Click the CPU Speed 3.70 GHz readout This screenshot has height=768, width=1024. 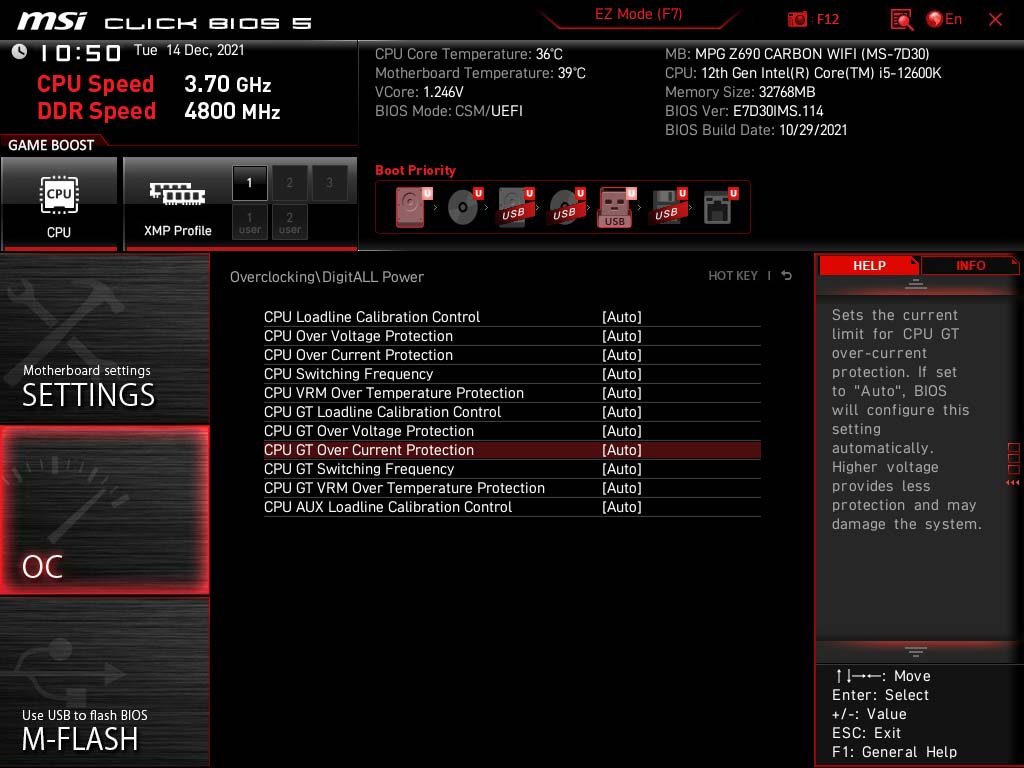coord(154,84)
